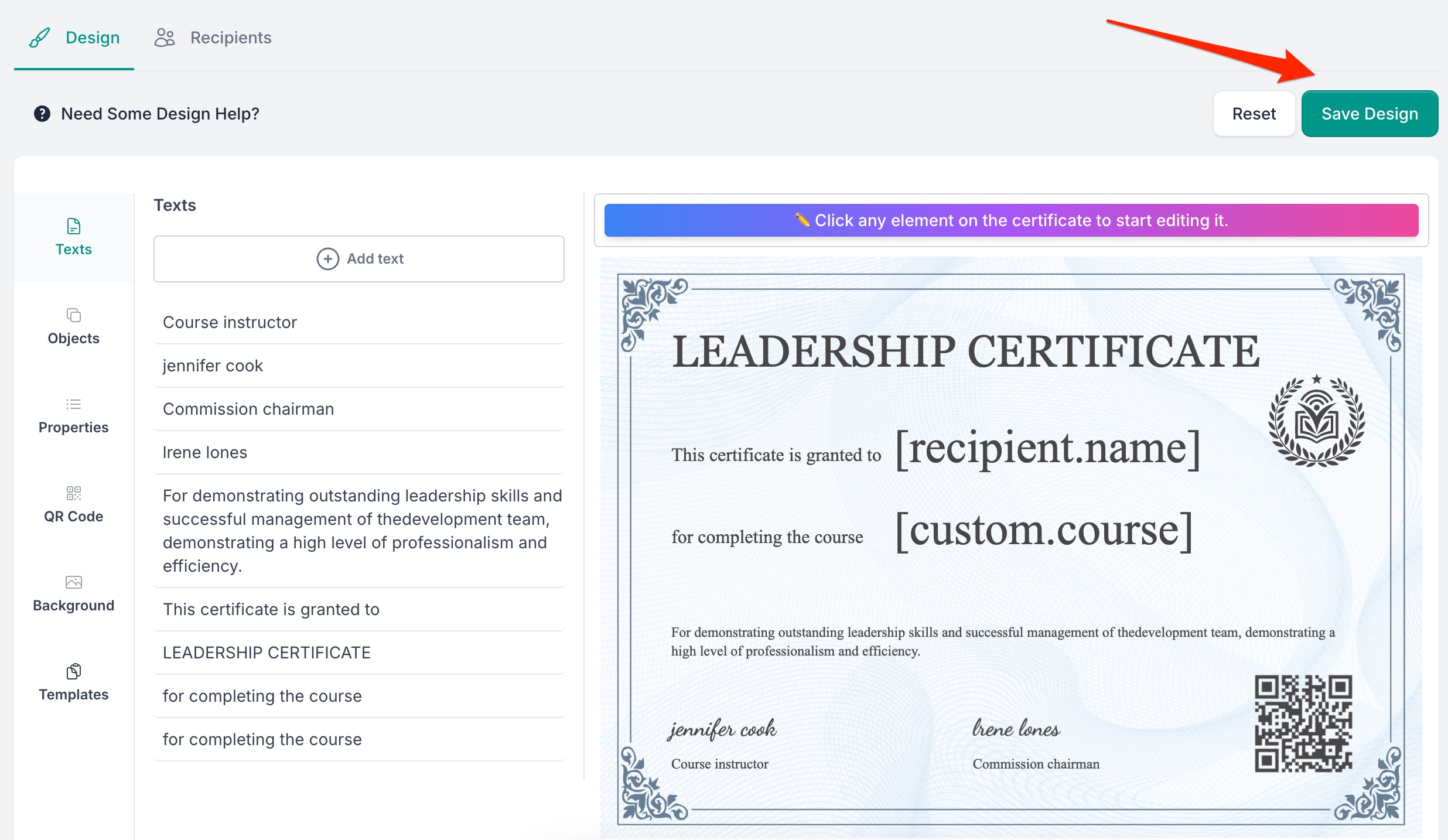Select the 'Course instructor' text item in the list
This screenshot has width=1448, height=840.
tap(230, 322)
